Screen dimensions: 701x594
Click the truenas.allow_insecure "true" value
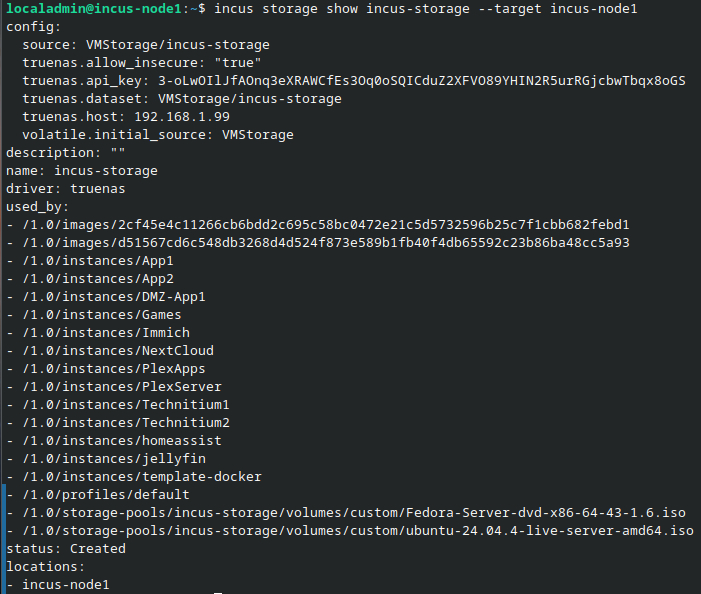click(x=240, y=63)
